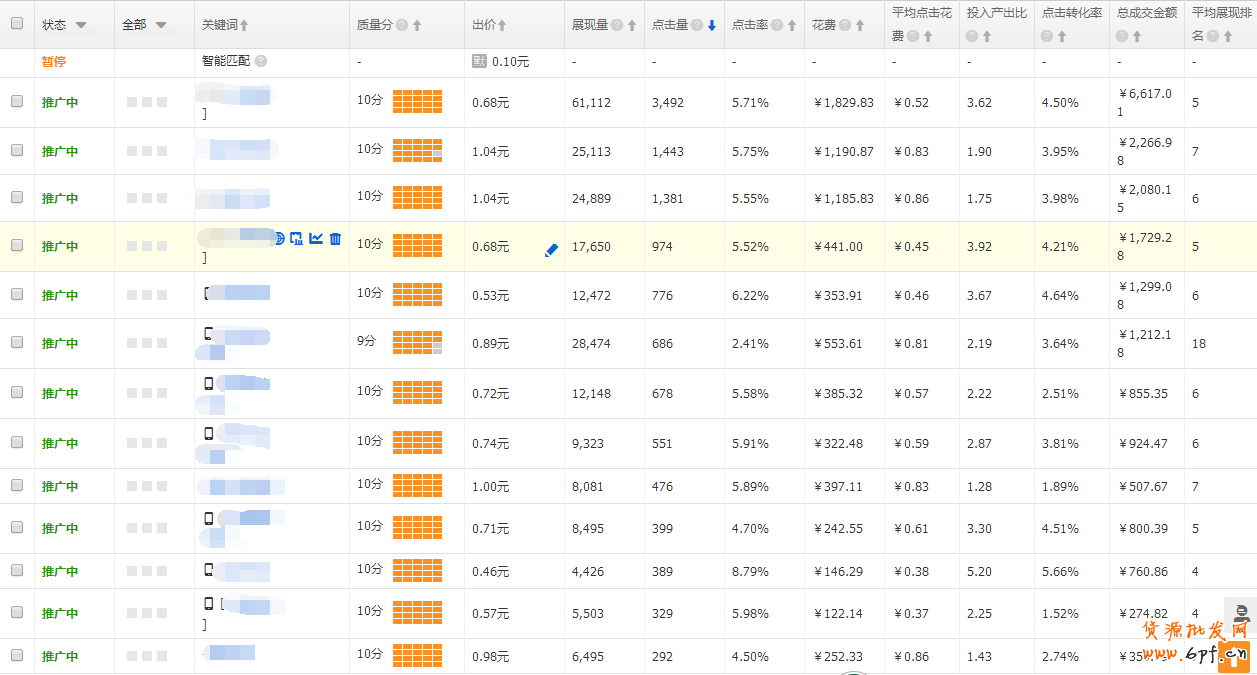The width and height of the screenshot is (1257, 675).
Task: Click the blue down arrow beside 点击量
Action: click(x=712, y=25)
